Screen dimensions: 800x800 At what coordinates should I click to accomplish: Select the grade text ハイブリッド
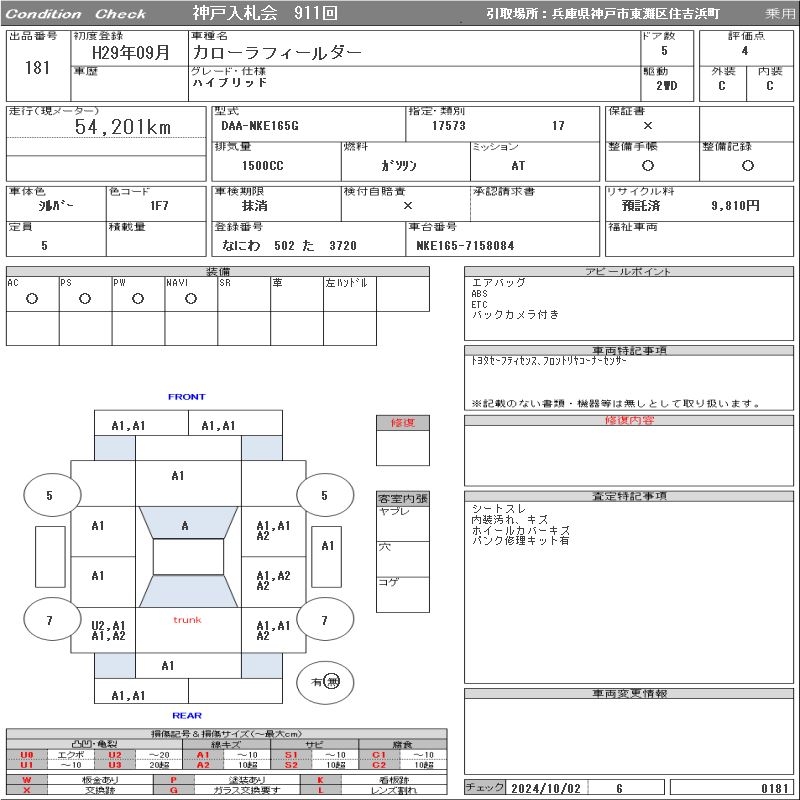pos(230,83)
